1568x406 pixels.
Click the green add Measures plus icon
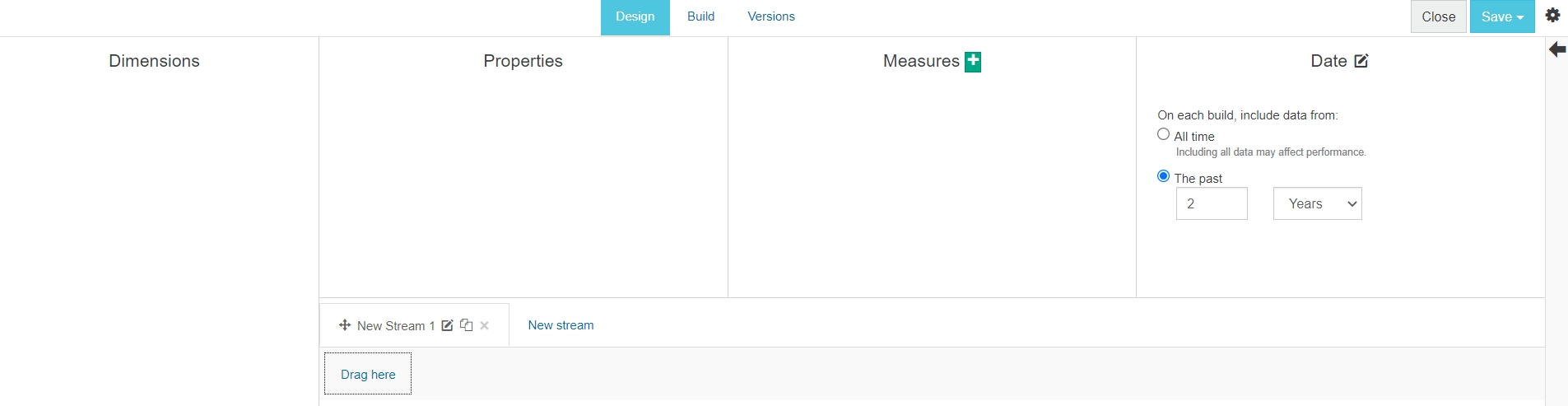(x=973, y=62)
